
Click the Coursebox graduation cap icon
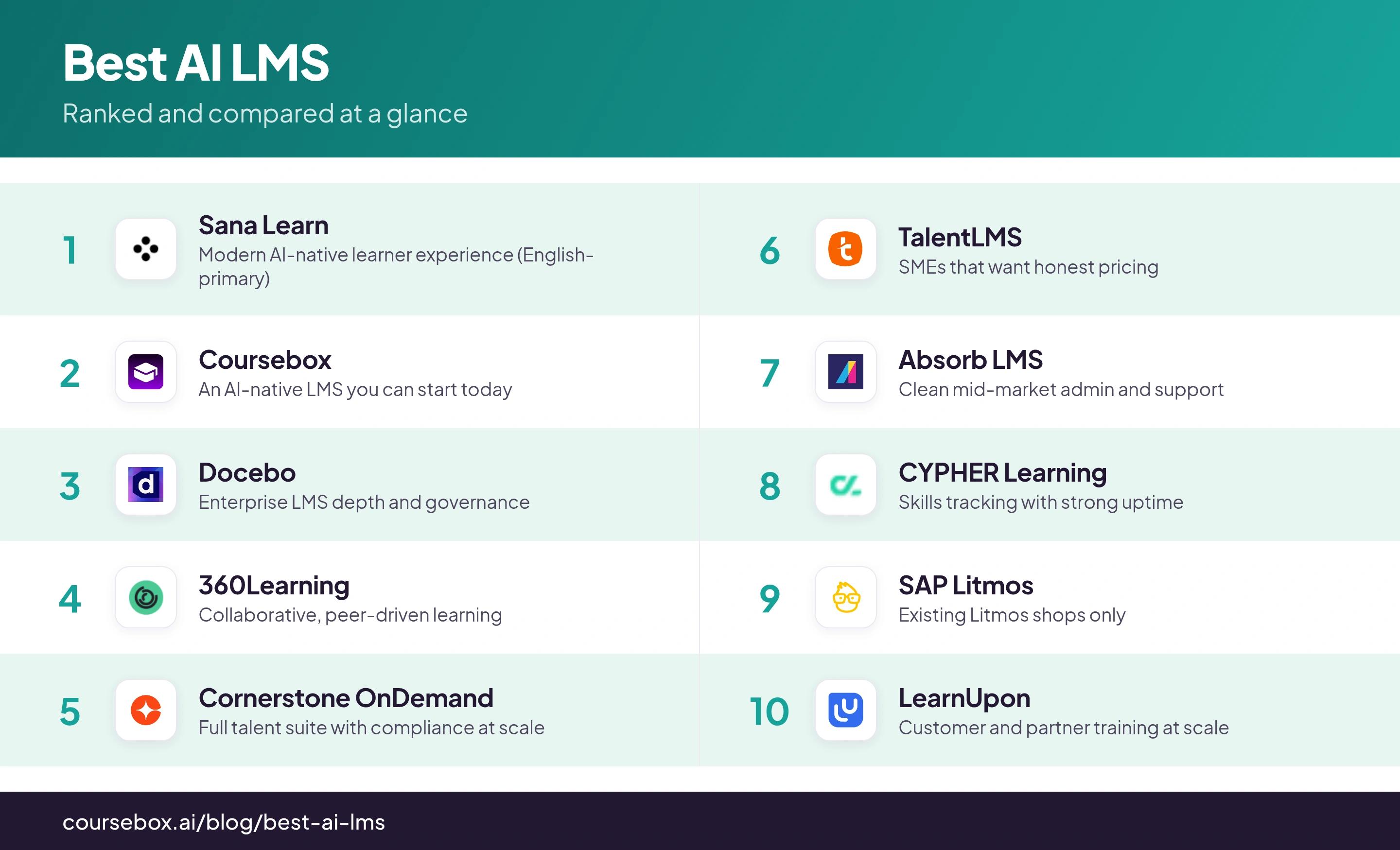pos(146,372)
